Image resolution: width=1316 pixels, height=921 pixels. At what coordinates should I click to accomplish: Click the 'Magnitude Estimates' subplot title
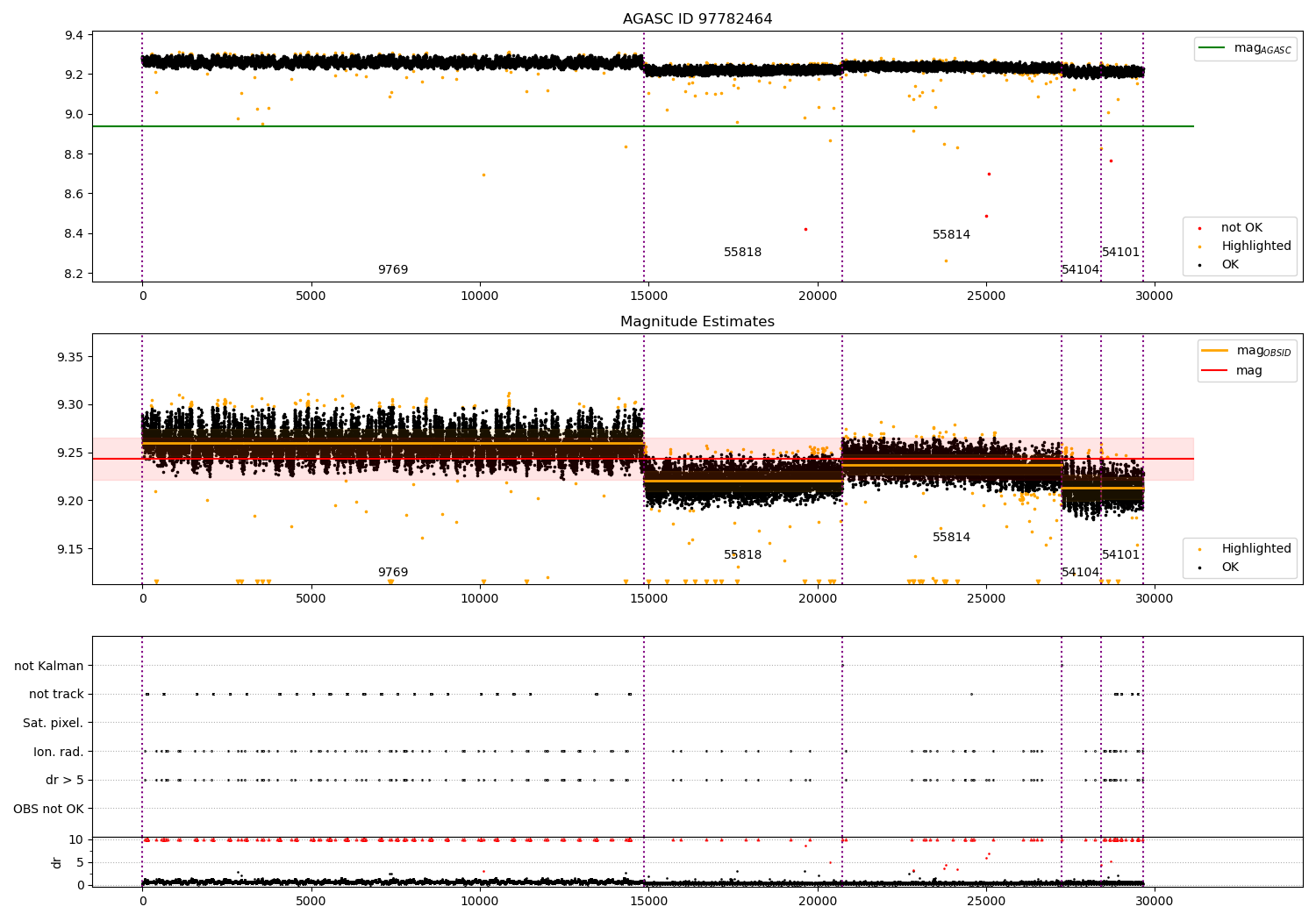pos(697,322)
